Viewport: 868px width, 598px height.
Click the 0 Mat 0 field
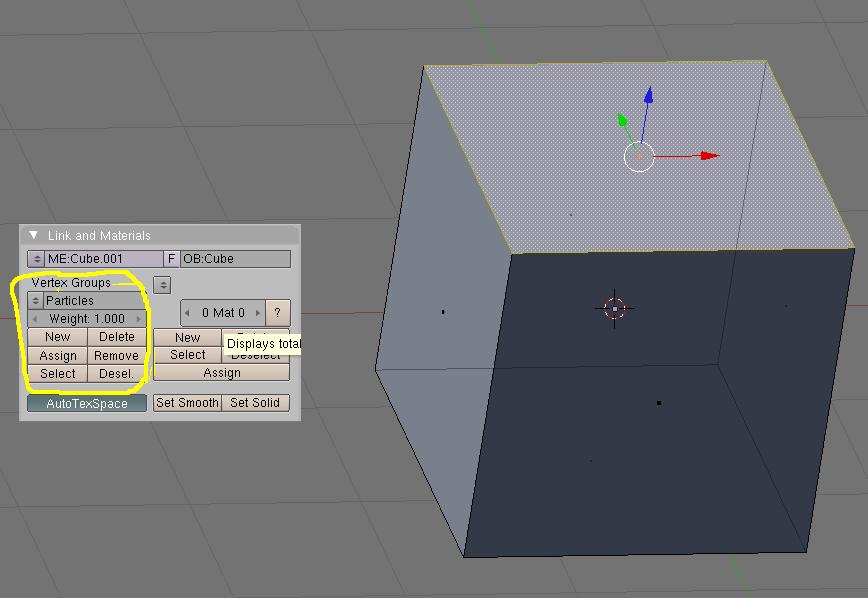tap(223, 313)
